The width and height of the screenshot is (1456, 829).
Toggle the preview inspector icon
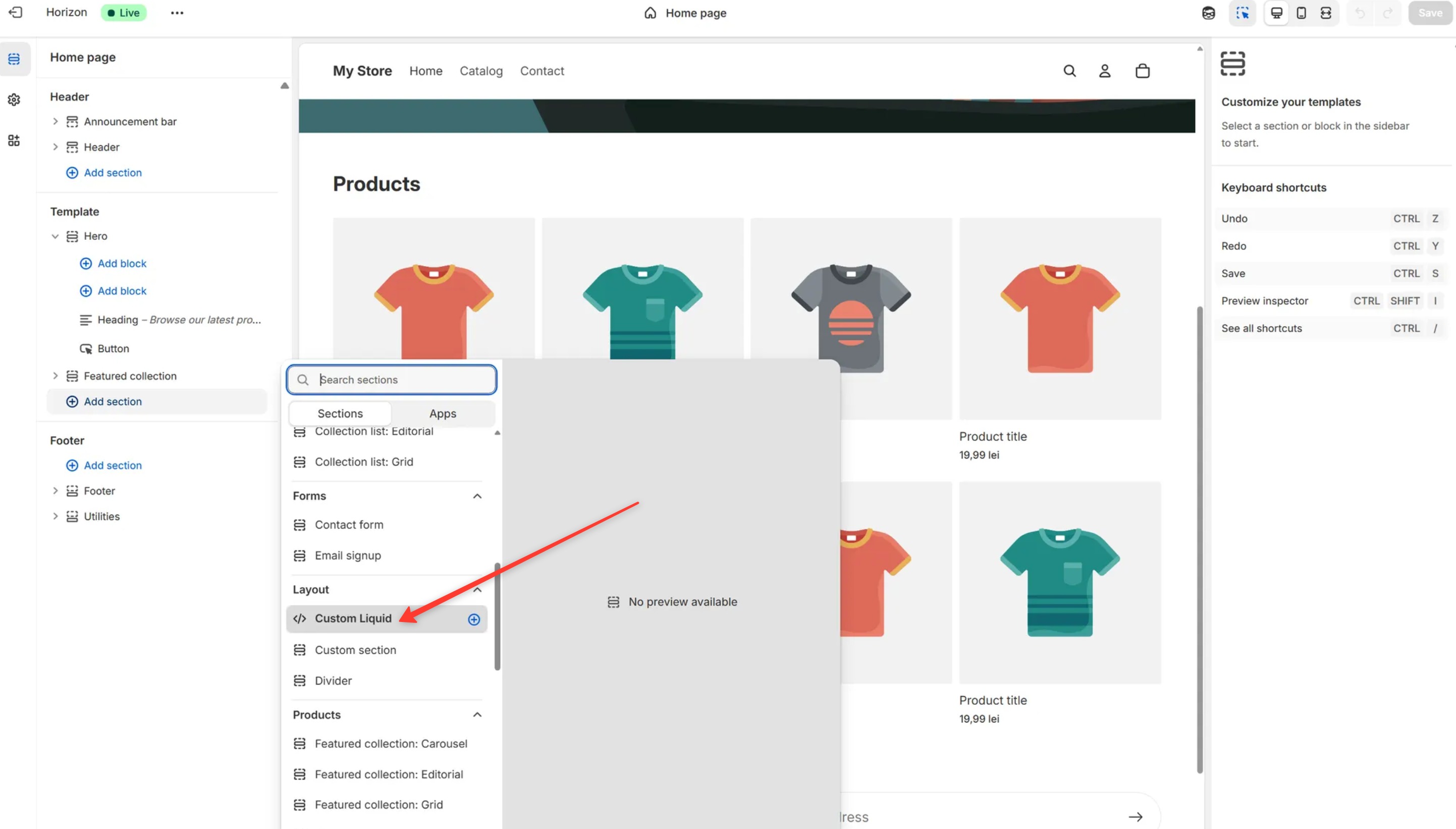1242,13
